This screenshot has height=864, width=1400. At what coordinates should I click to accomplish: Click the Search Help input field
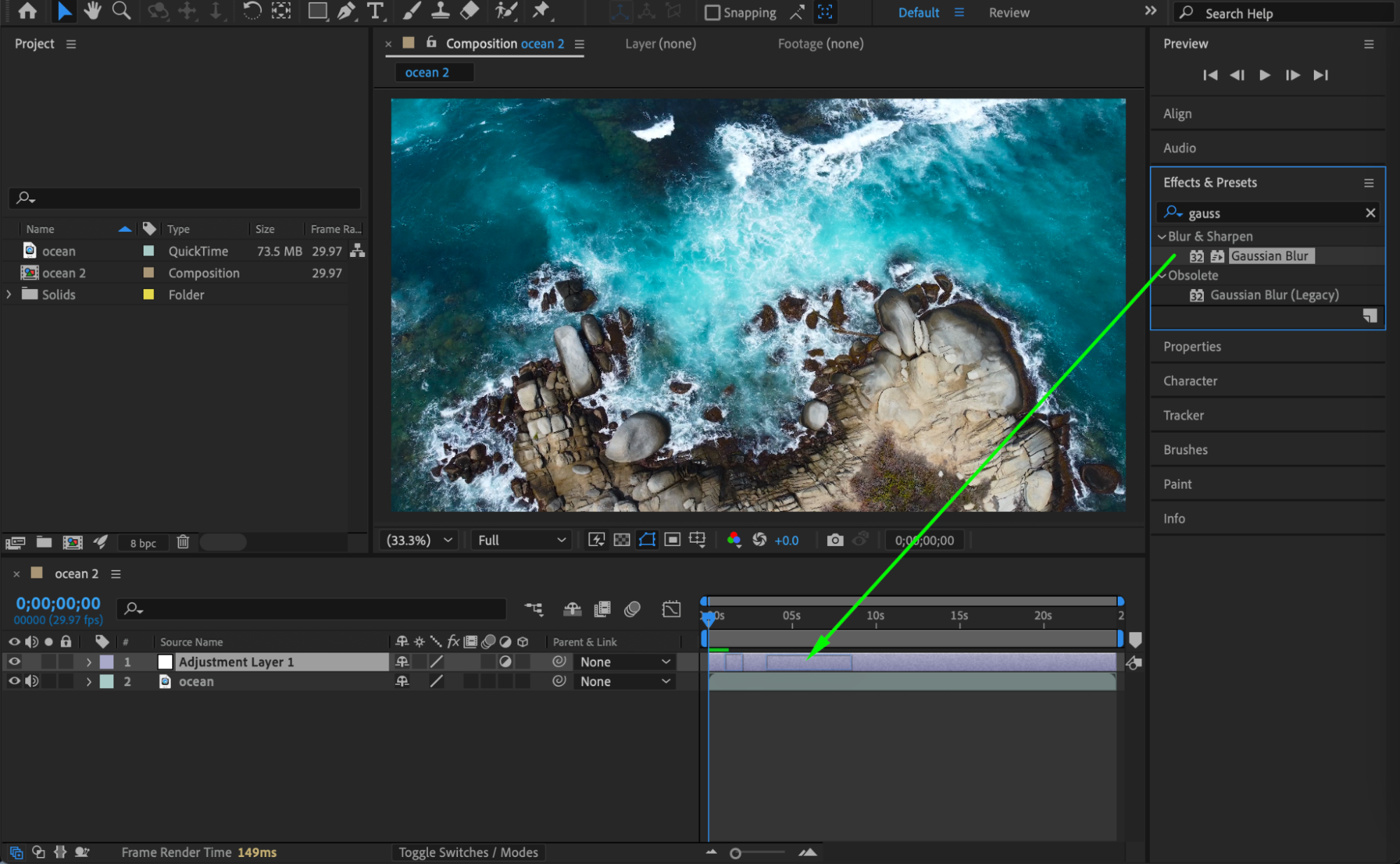[x=1289, y=13]
